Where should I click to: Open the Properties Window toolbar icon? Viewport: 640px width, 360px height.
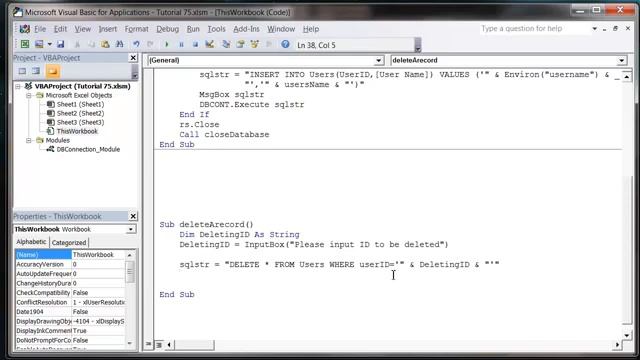240,44
